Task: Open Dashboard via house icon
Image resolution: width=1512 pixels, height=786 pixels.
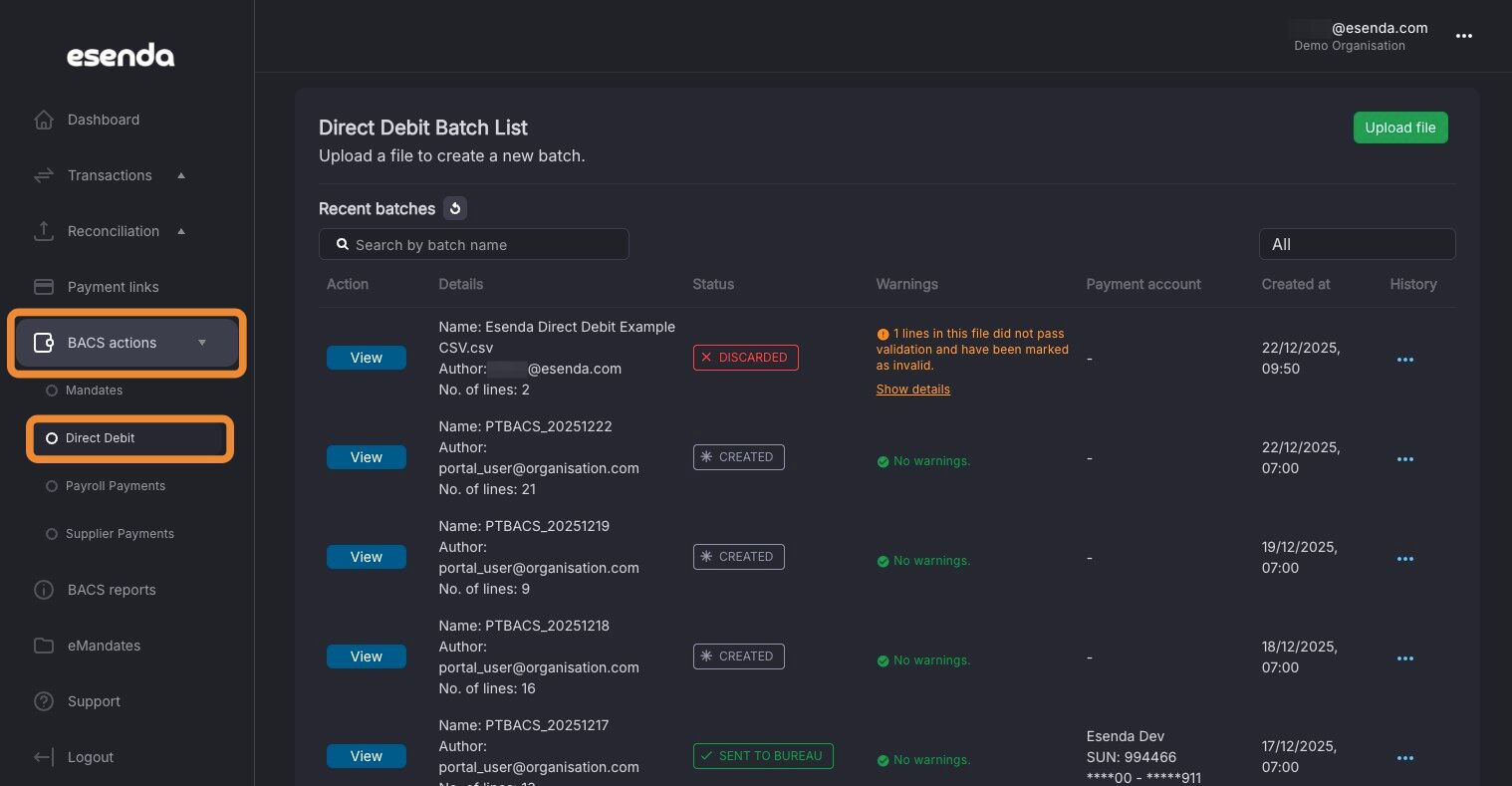Action: click(44, 120)
